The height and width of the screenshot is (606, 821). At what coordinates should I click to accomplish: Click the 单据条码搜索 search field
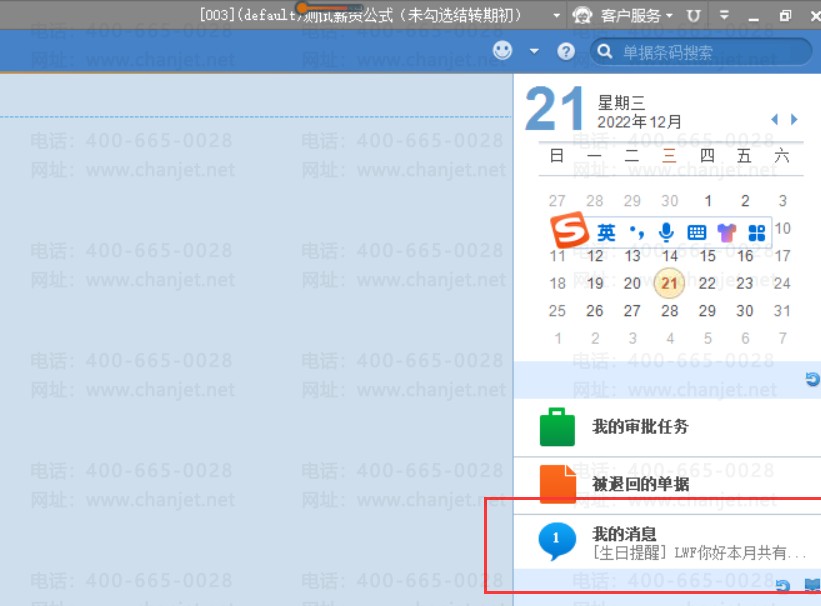710,52
